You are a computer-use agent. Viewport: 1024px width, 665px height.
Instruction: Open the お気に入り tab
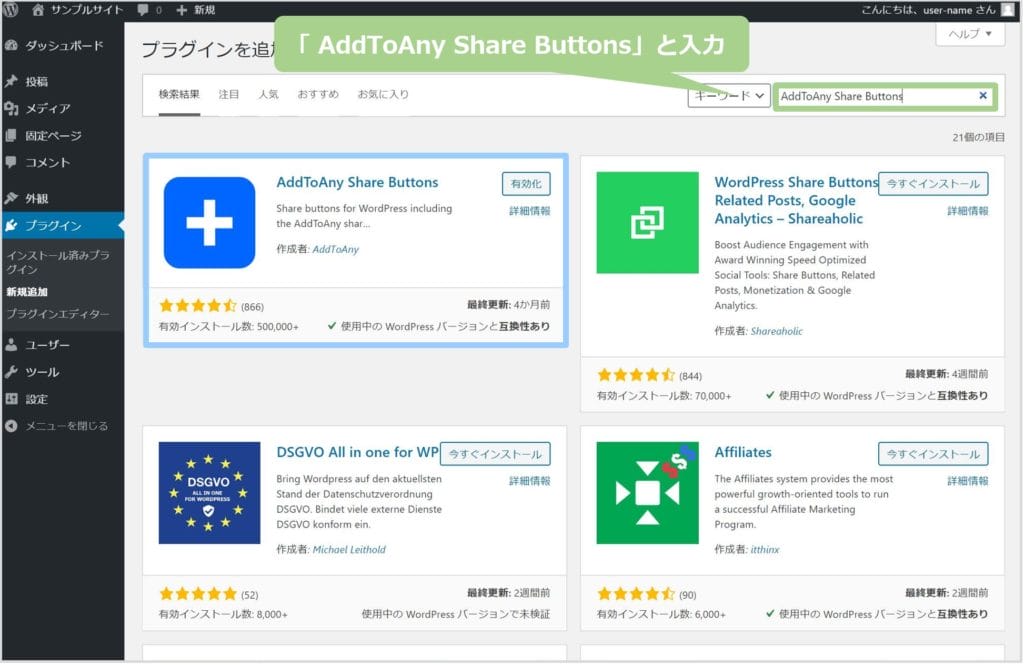[x=383, y=95]
